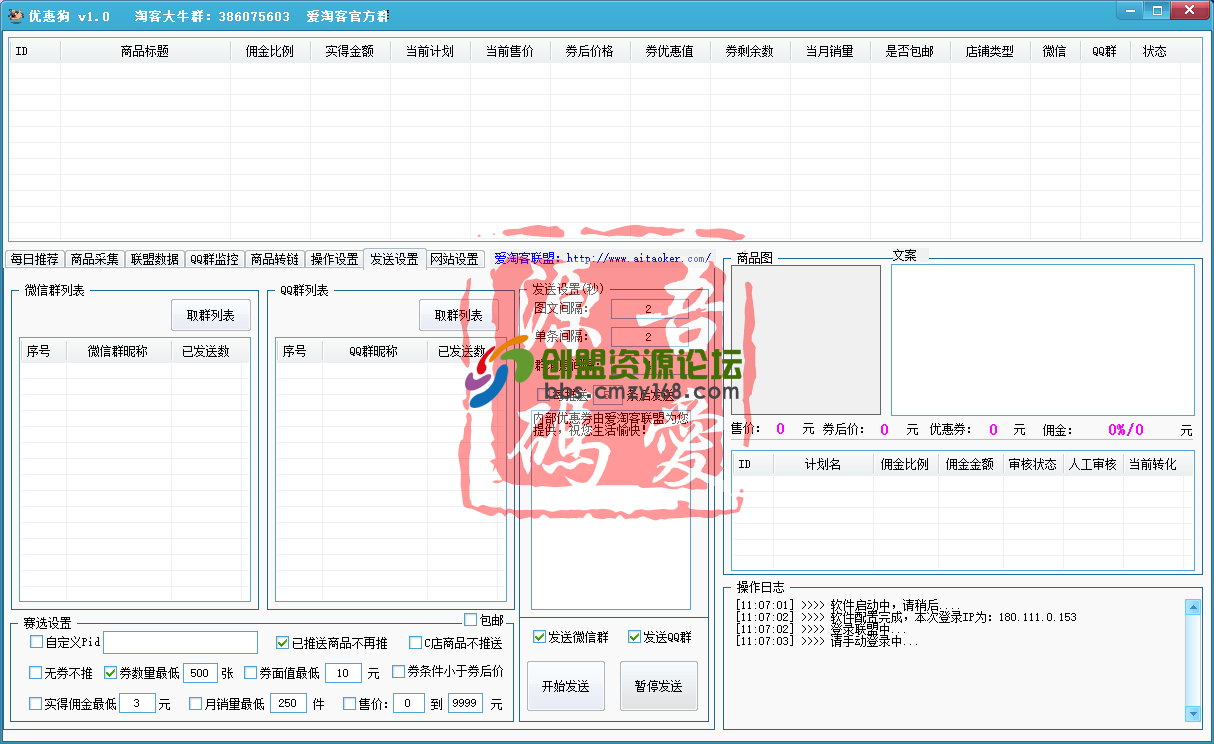Image resolution: width=1214 pixels, height=744 pixels.
Task: Click the 是否包邮 column header
Action: click(x=910, y=51)
